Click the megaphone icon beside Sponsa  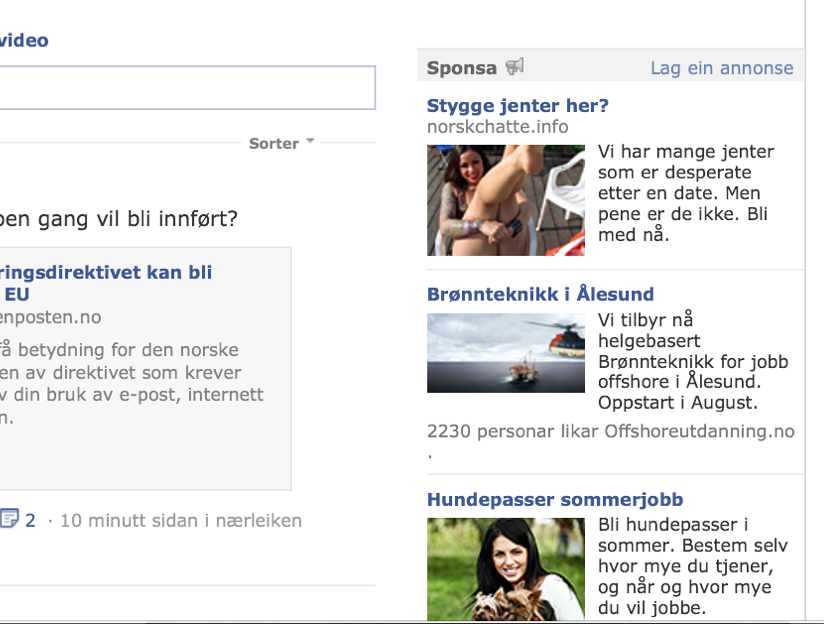coord(514,67)
